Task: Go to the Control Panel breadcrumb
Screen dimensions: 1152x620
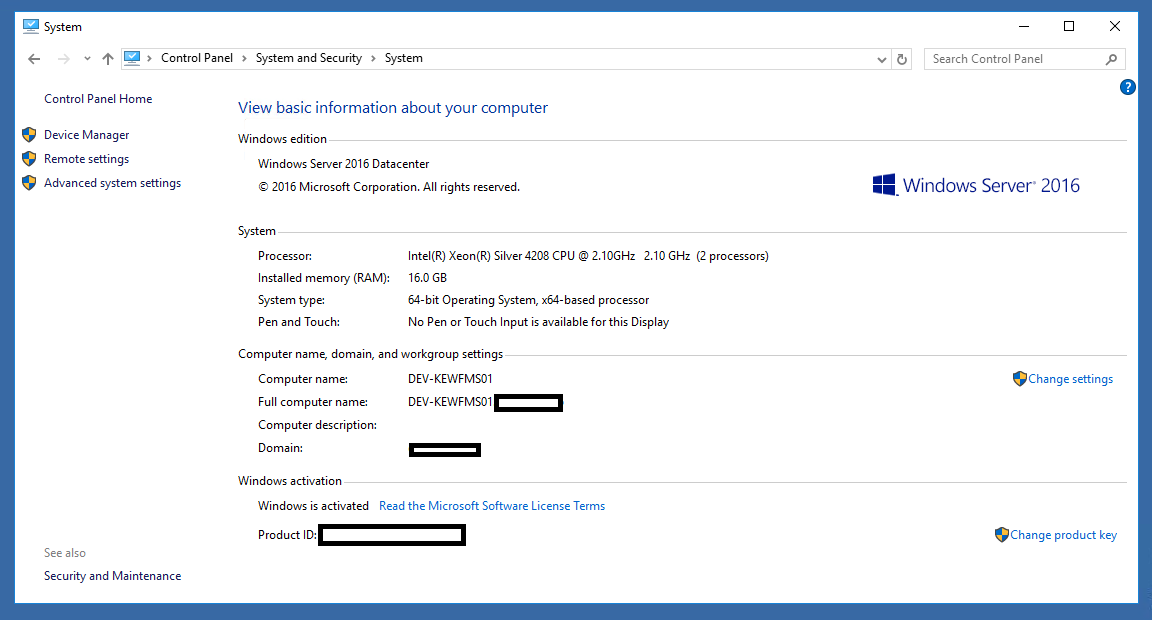Action: tap(196, 58)
